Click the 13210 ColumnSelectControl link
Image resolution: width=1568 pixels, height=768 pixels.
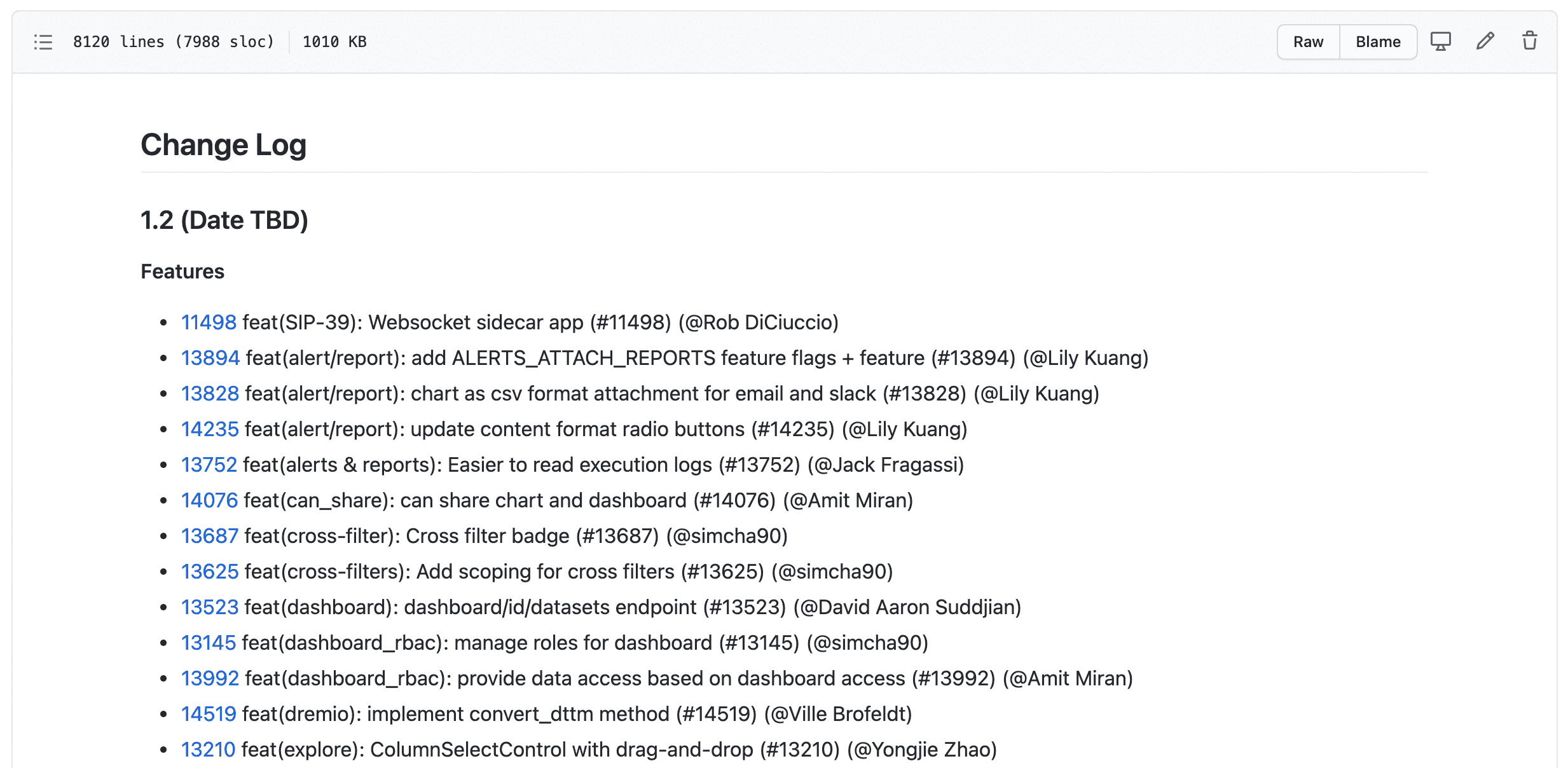coord(208,750)
